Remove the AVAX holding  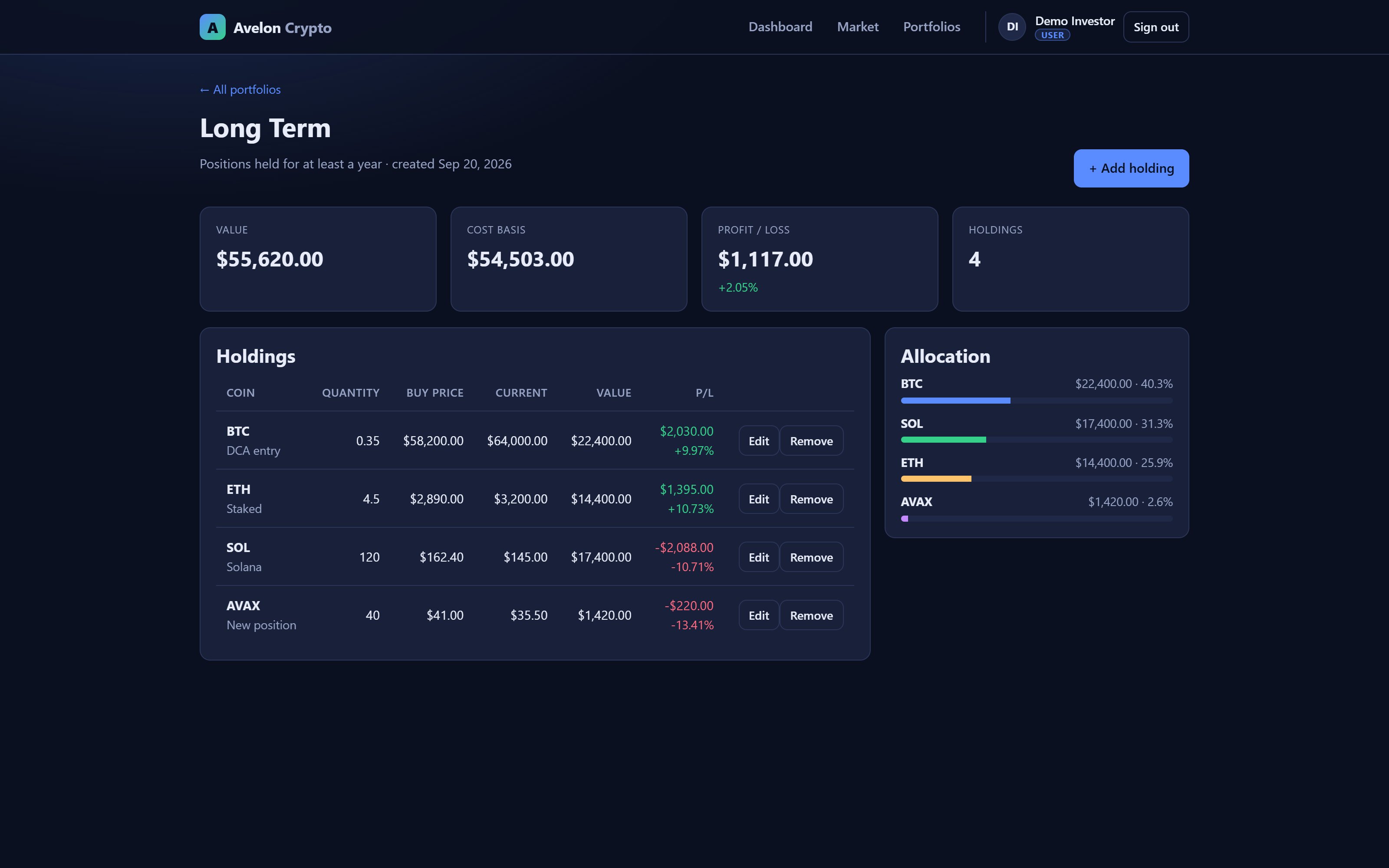tap(811, 615)
